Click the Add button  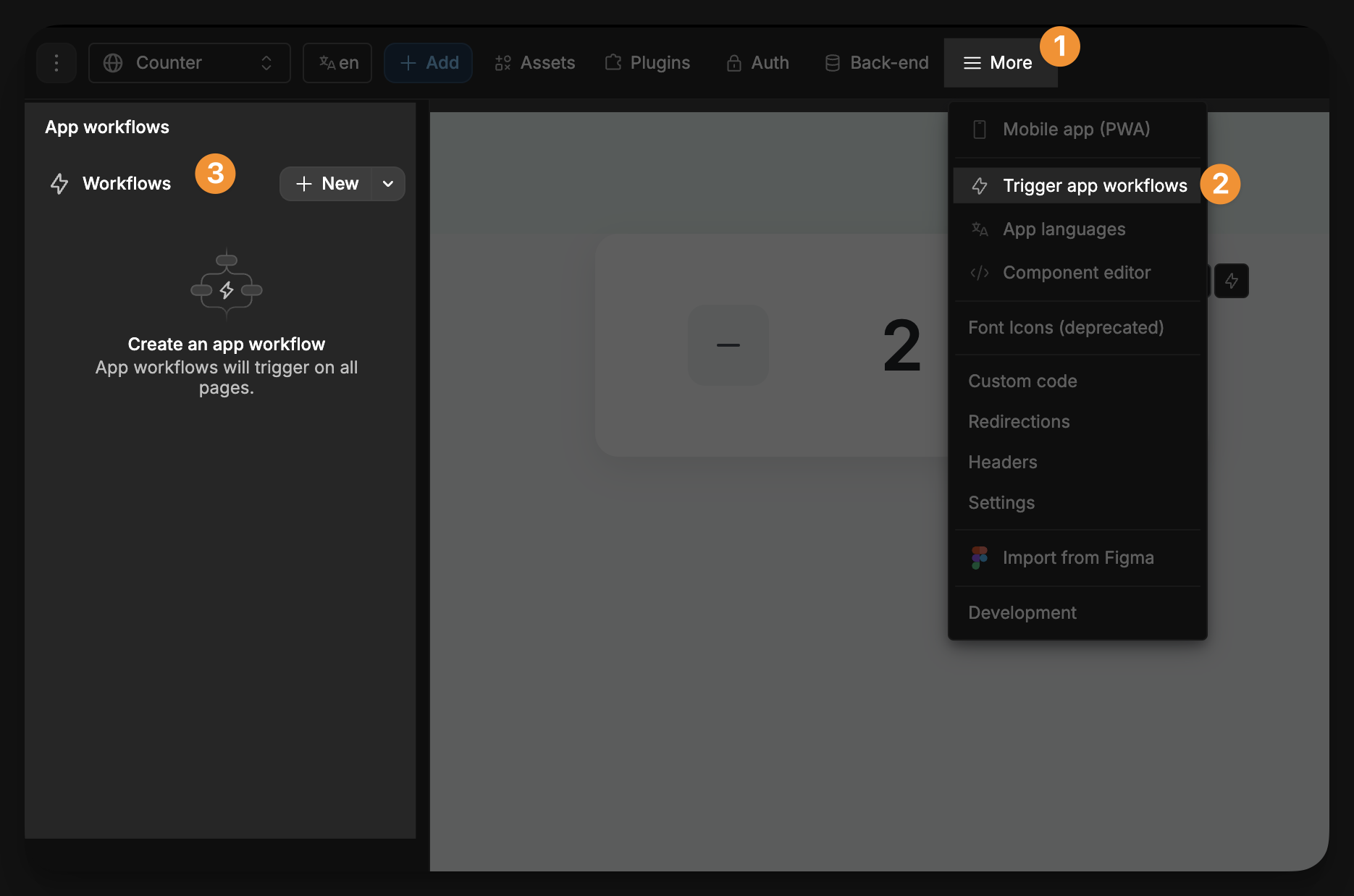pyautogui.click(x=428, y=63)
